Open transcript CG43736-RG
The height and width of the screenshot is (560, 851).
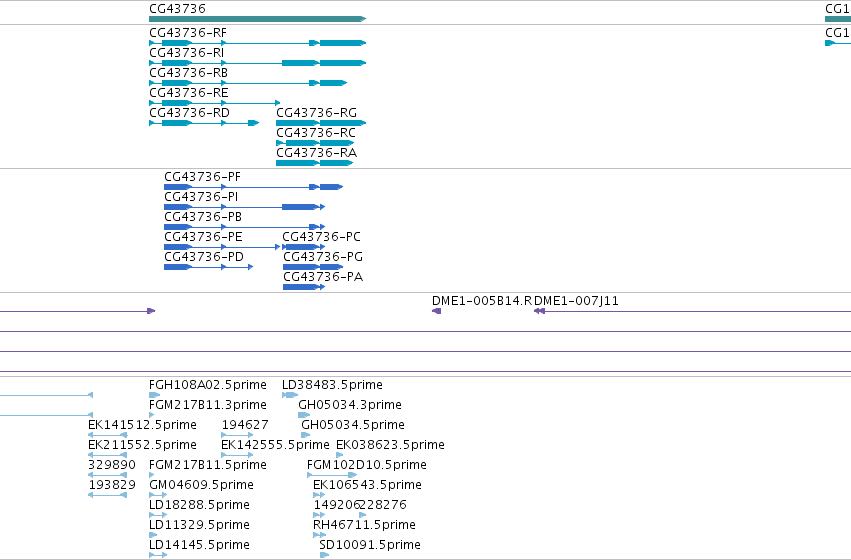click(x=321, y=123)
